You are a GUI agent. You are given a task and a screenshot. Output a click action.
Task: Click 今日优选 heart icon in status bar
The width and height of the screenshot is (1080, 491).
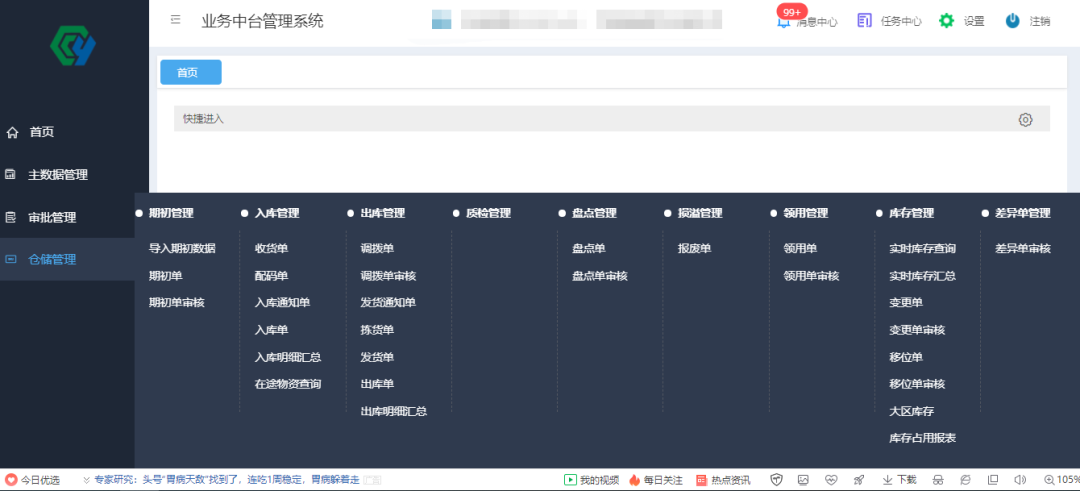(11, 480)
